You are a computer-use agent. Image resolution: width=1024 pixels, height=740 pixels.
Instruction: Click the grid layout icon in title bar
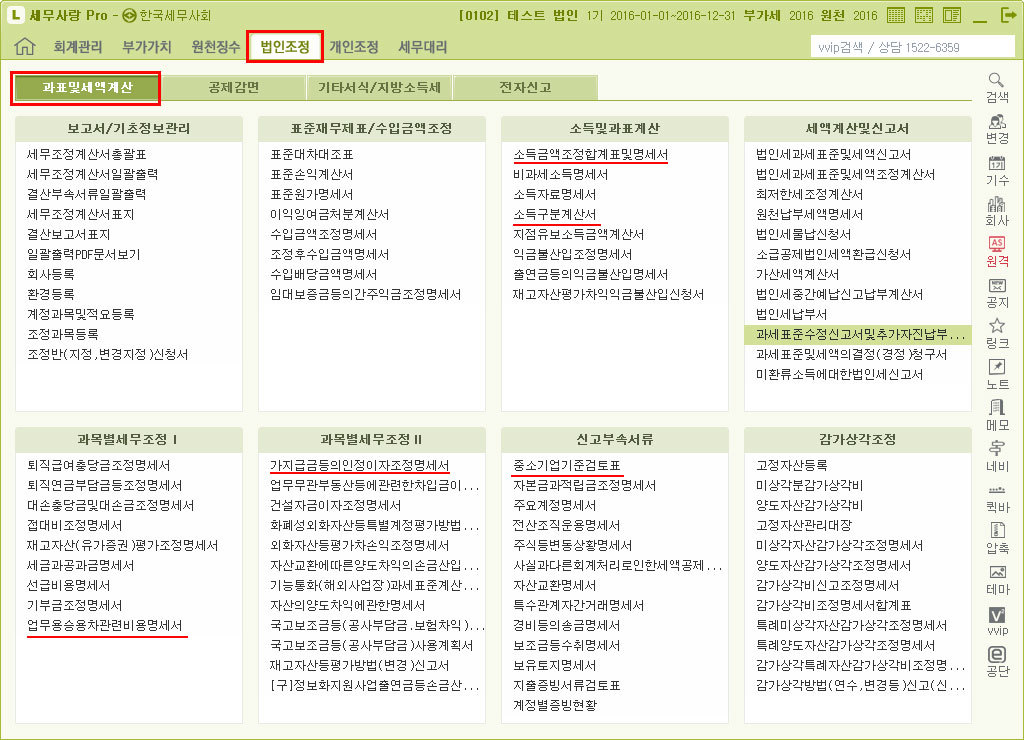(x=923, y=15)
